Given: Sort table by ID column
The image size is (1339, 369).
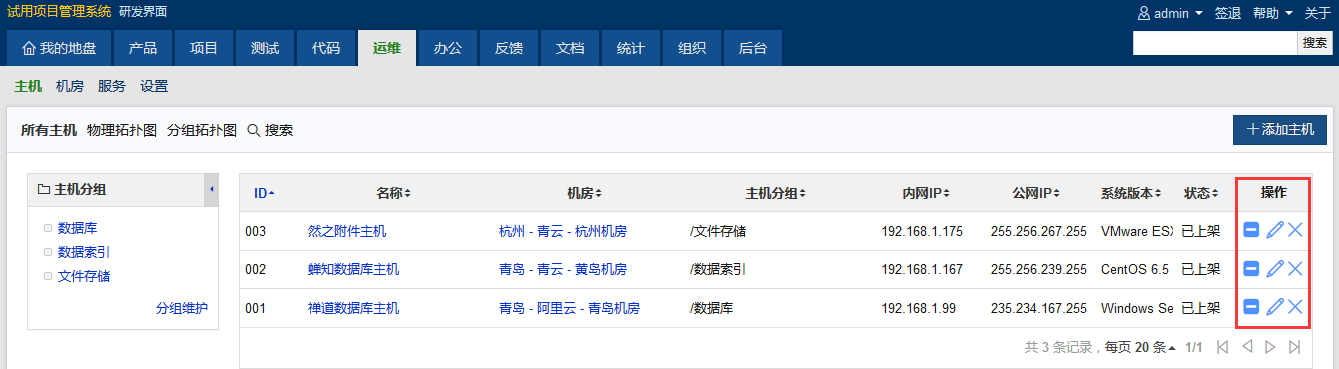Looking at the screenshot, I should [x=264, y=193].
